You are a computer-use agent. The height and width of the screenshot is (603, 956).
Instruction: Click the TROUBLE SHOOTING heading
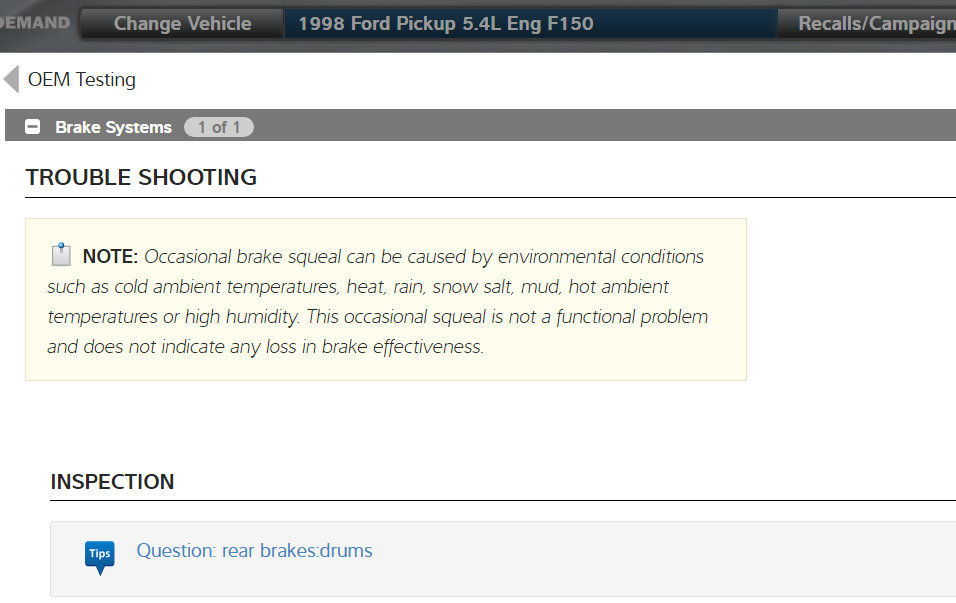(x=141, y=178)
